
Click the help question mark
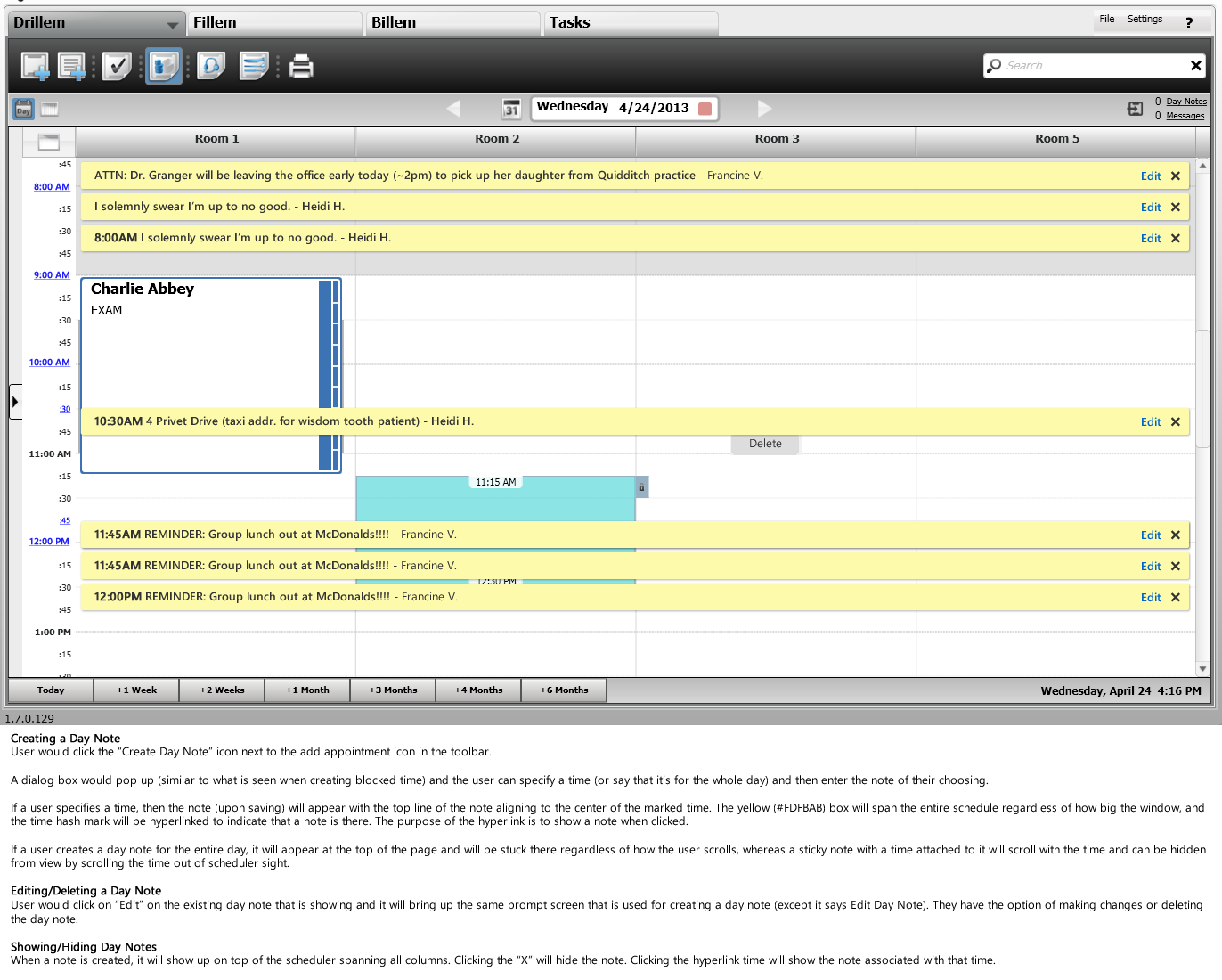tap(1189, 22)
